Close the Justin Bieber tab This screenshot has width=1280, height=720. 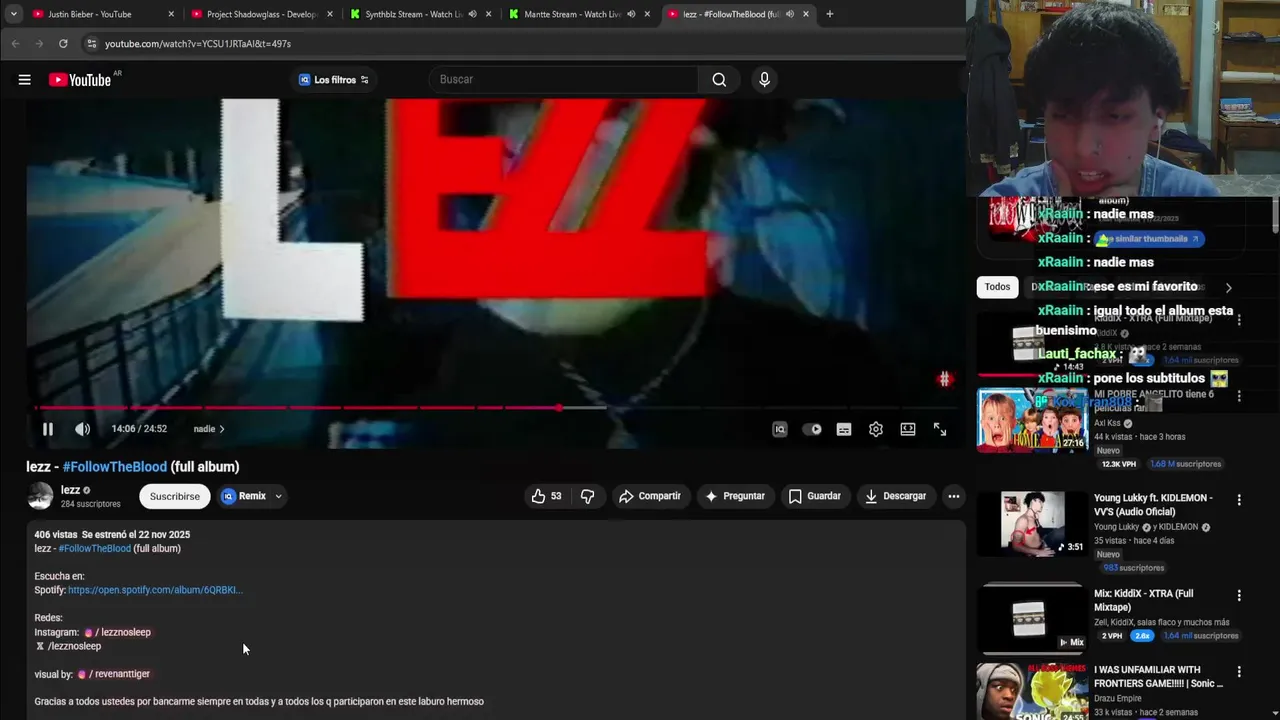coord(171,14)
